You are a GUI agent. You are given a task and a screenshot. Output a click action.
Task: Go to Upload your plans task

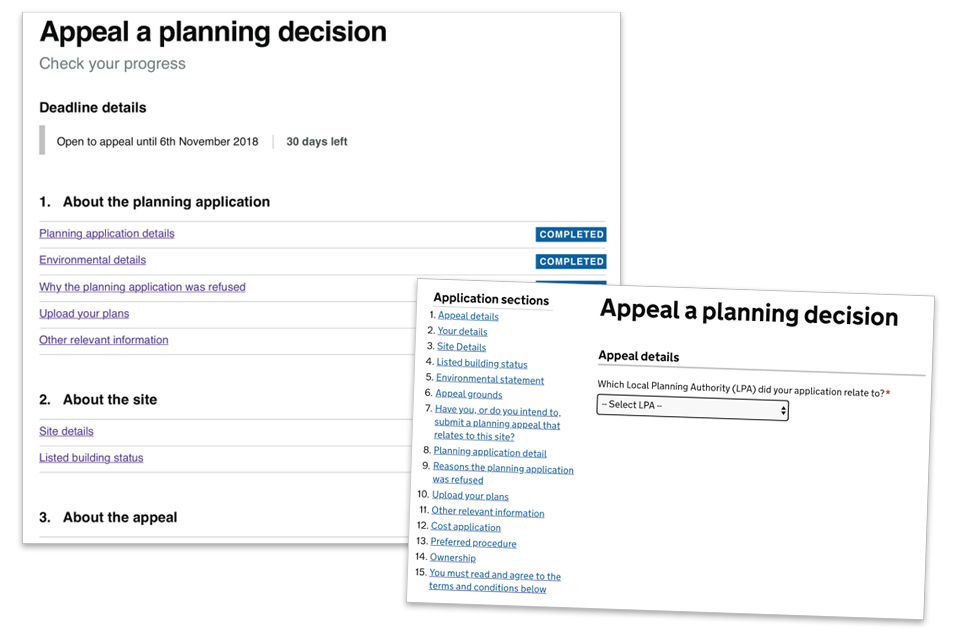84,314
